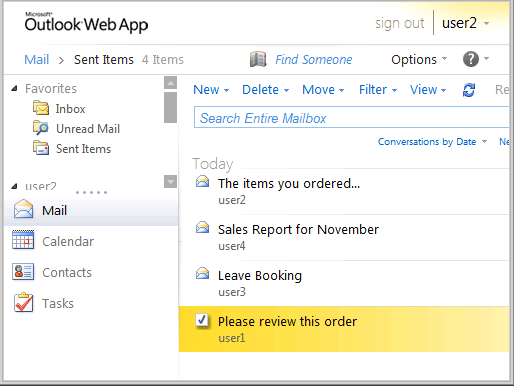Click the refresh mail icon in toolbar
Viewport: 514px width, 386px height.
(x=469, y=90)
